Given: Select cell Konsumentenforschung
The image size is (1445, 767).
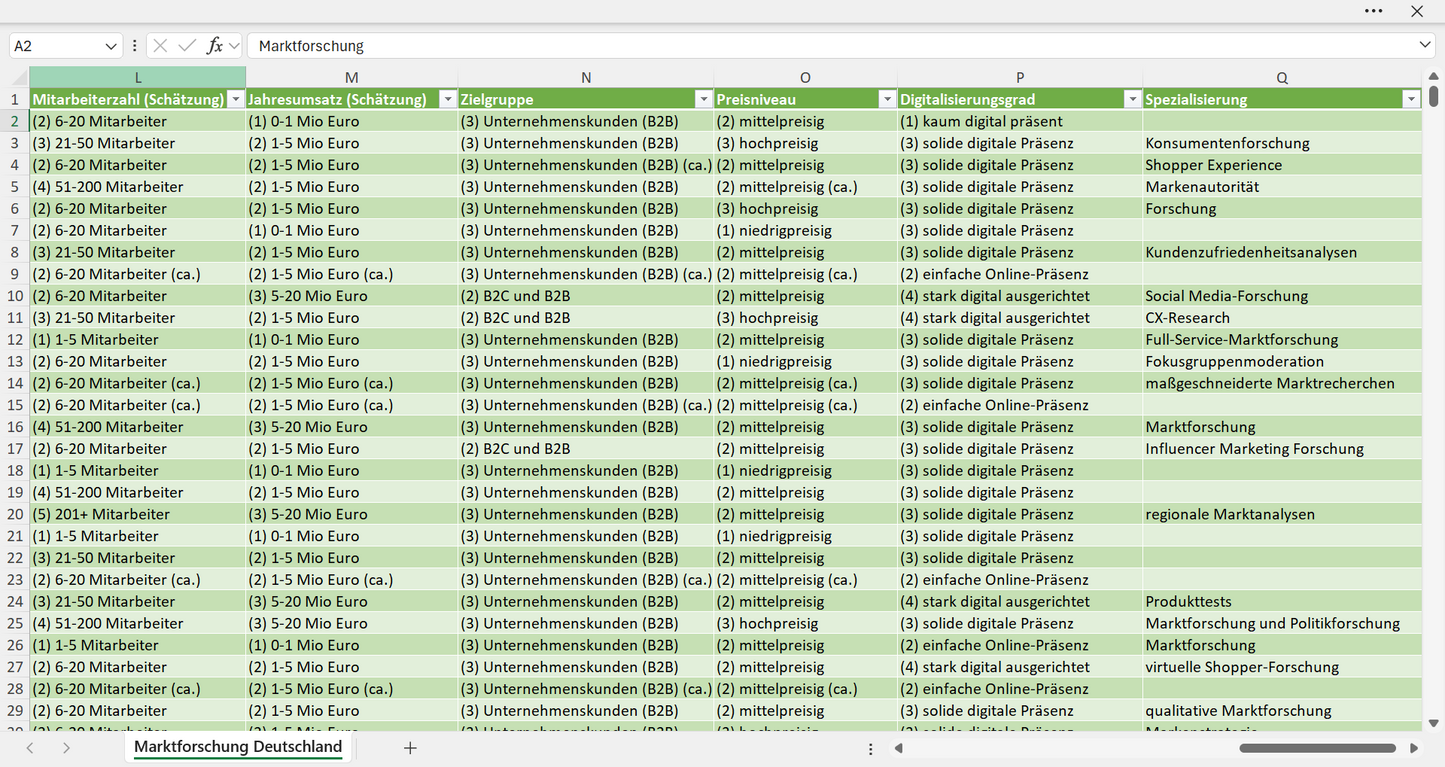Looking at the screenshot, I should pos(1282,143).
